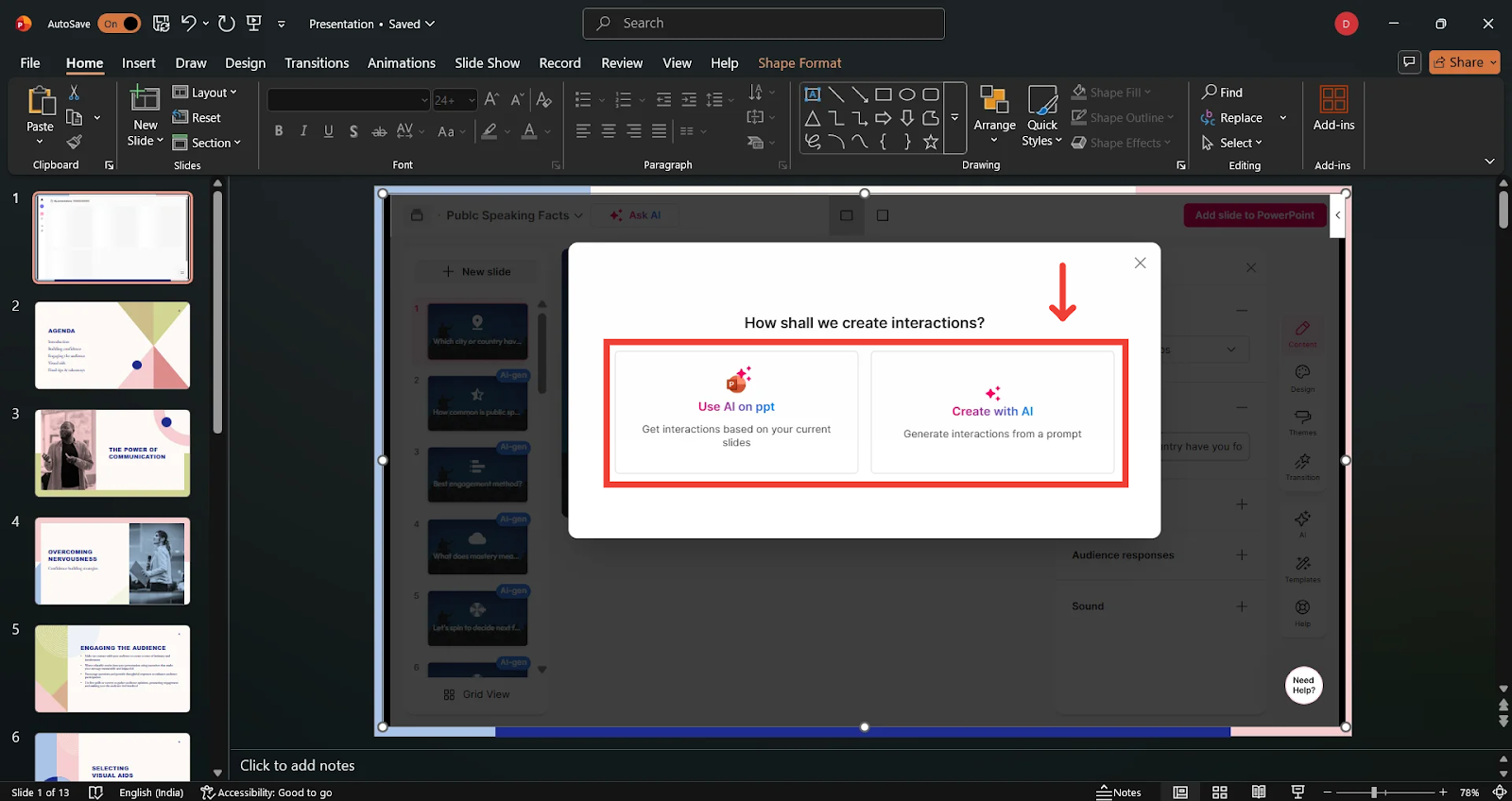Click the Cut scissors icon
The width and height of the screenshot is (1512, 801).
(x=74, y=93)
